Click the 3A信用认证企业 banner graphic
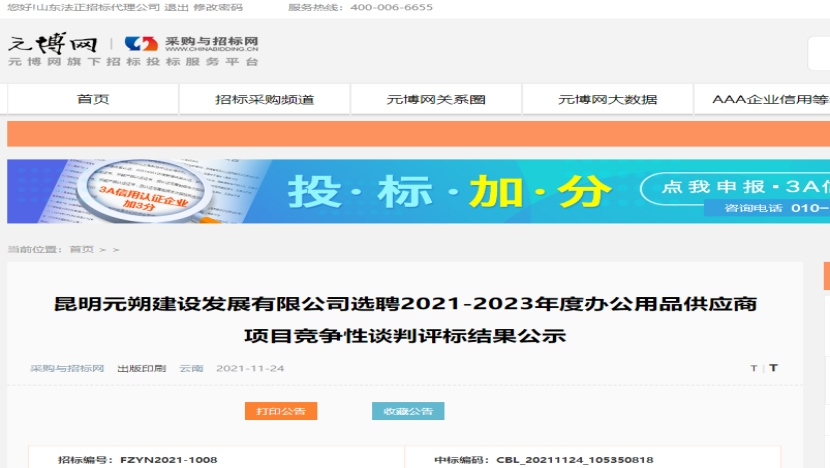 click(130, 191)
